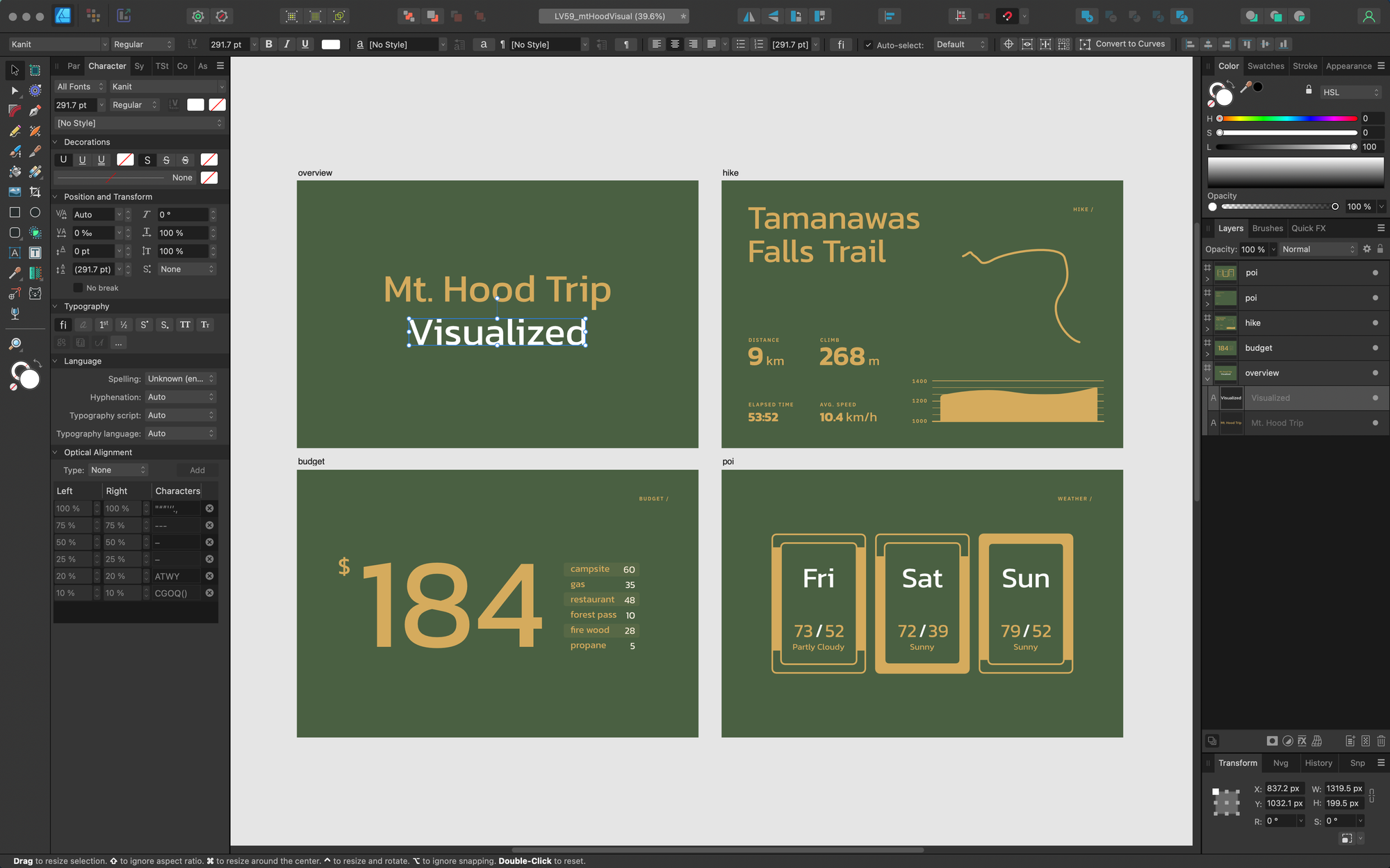
Task: Delete the selected layer via trash icon
Action: pyautogui.click(x=1381, y=741)
